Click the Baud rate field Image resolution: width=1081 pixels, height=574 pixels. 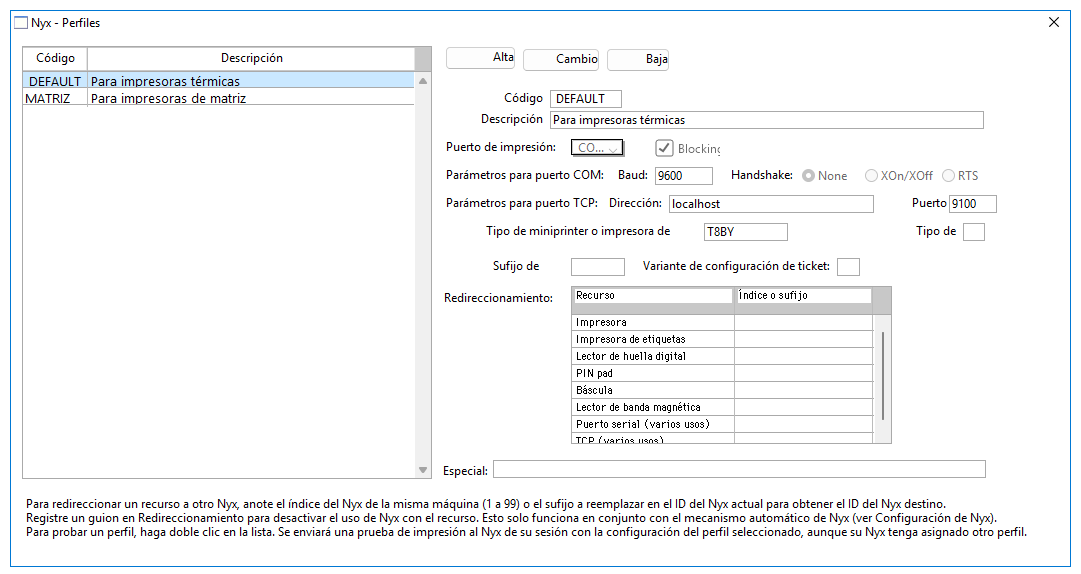683,176
